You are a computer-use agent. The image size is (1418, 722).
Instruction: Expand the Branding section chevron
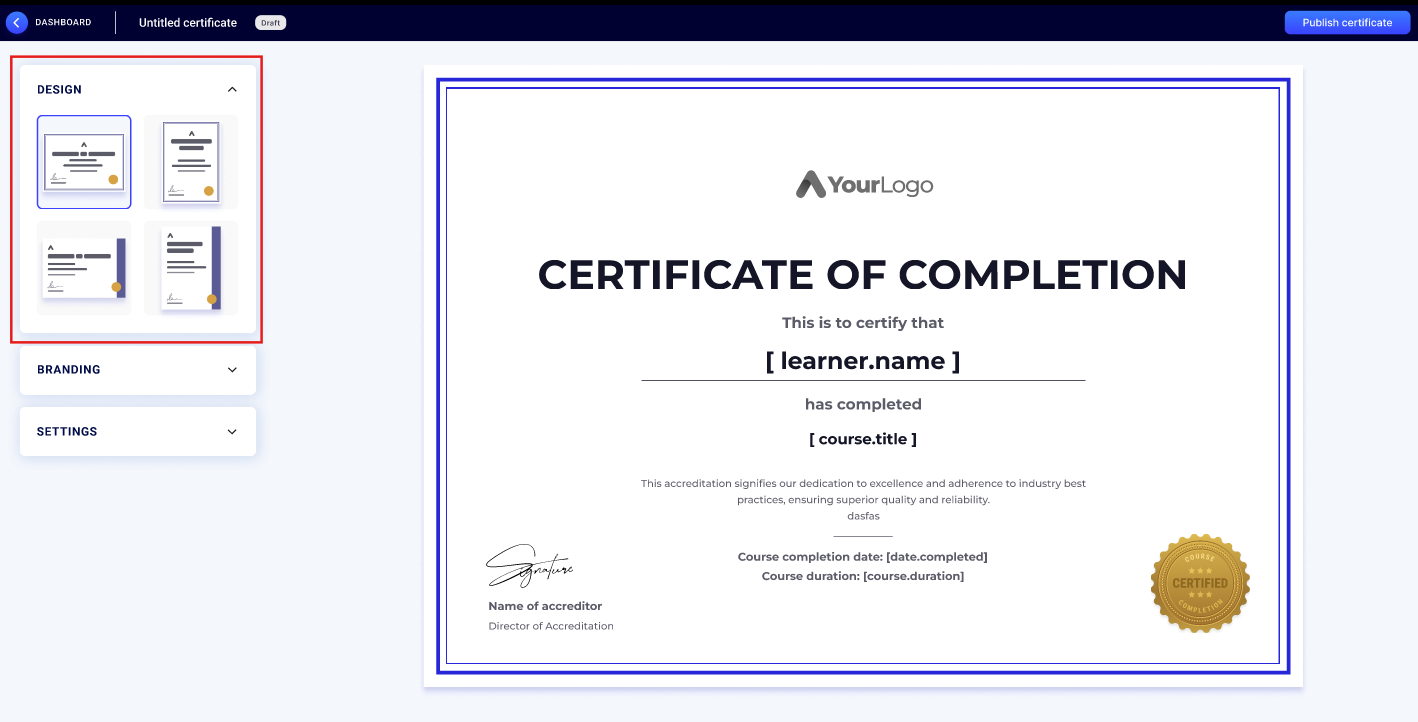(232, 370)
